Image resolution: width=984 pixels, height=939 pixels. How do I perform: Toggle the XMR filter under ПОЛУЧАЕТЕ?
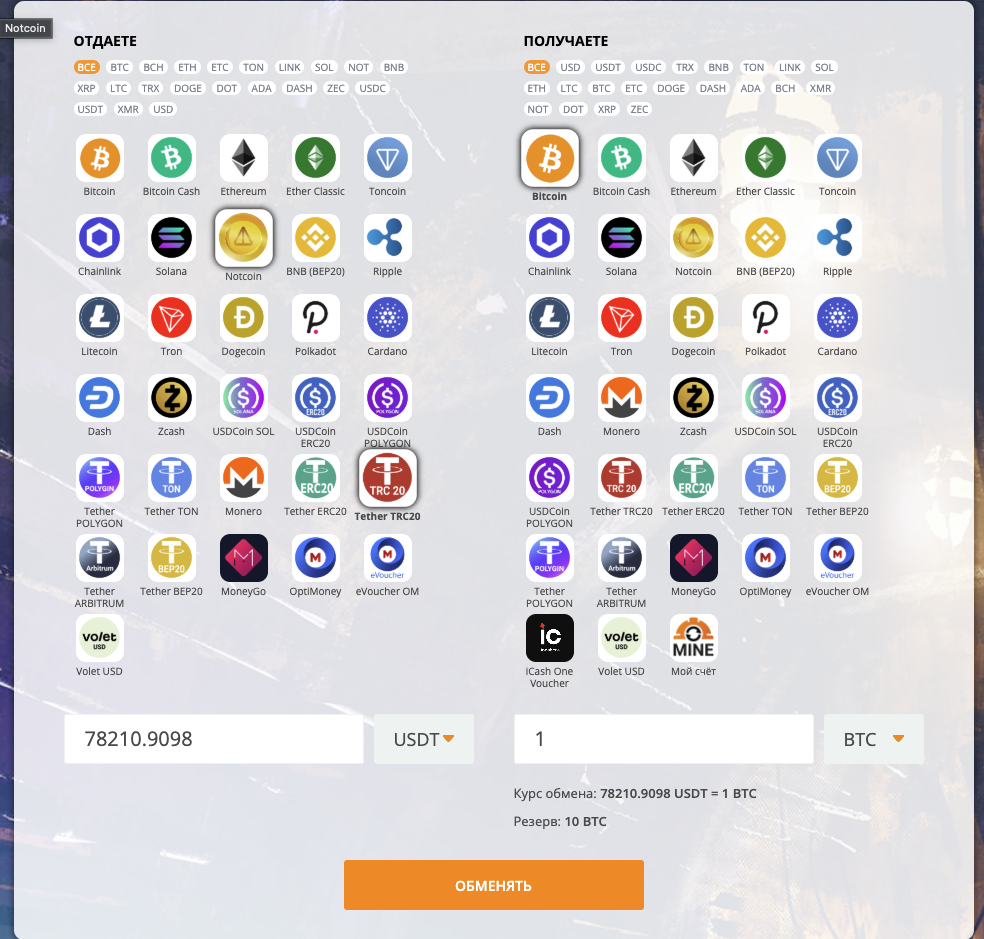tap(820, 89)
